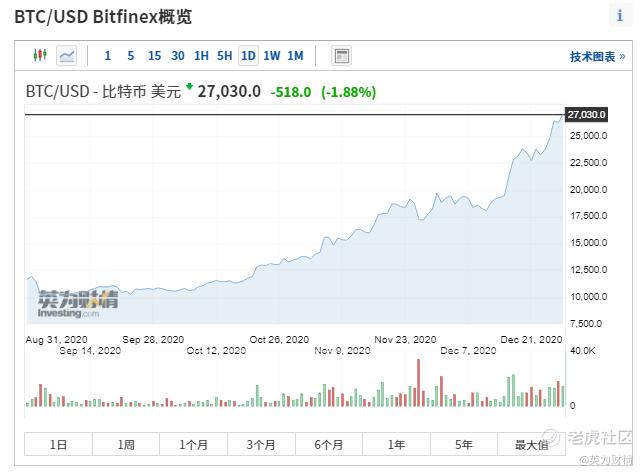The image size is (644, 474).
Task: Choose the 5-minute interval
Action: tap(130, 56)
